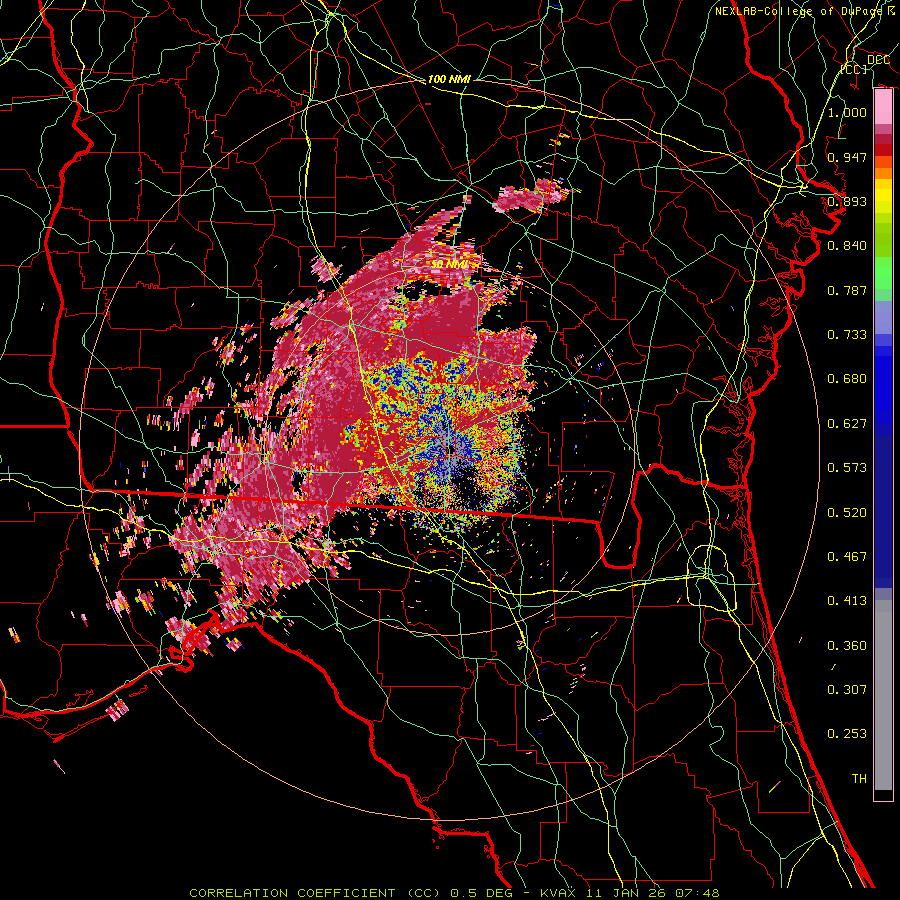This screenshot has width=900, height=900.
Task: Click the 0.733 legend value
Action: pyautogui.click(x=847, y=335)
